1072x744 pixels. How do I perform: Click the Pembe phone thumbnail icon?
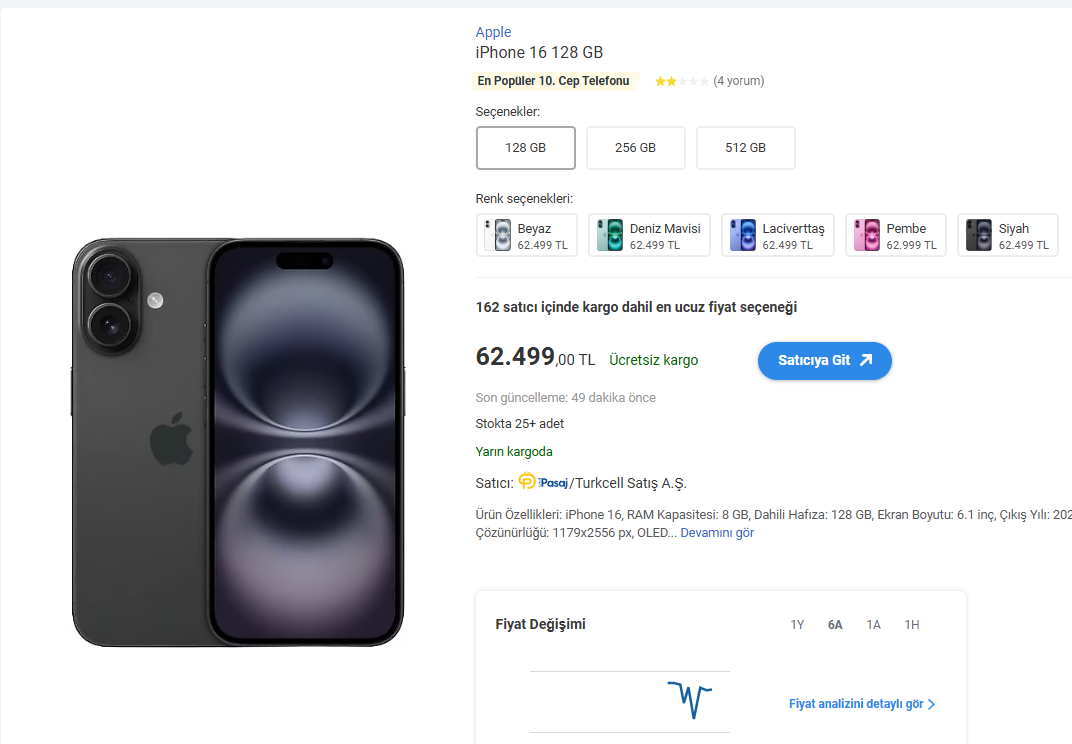[866, 235]
